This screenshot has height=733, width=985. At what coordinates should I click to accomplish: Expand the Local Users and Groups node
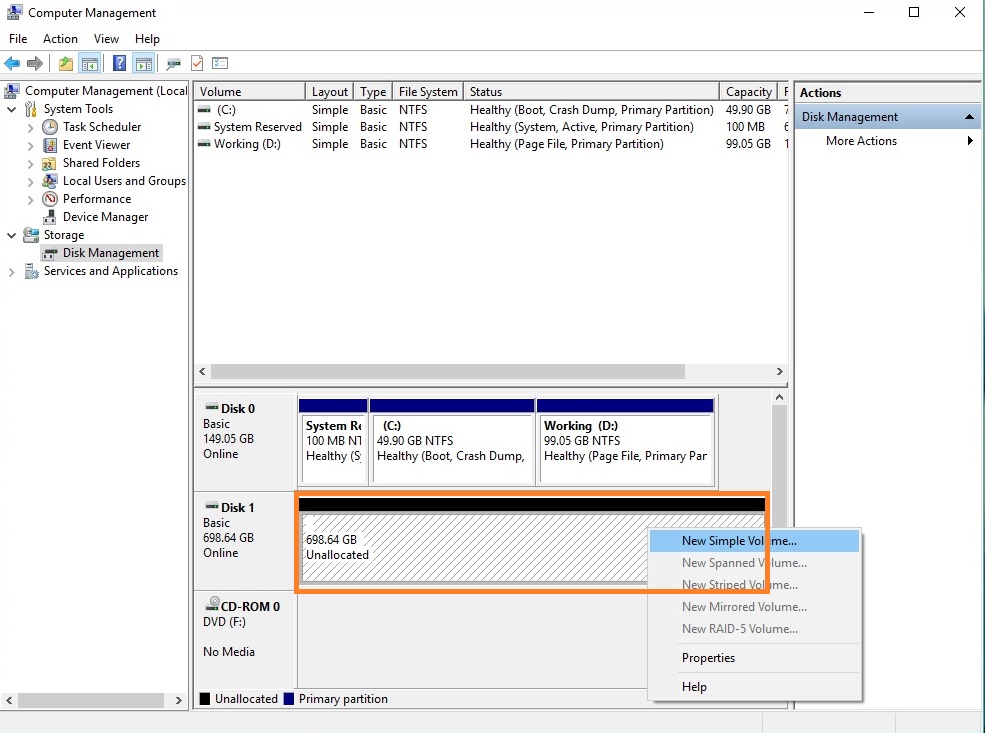31,182
